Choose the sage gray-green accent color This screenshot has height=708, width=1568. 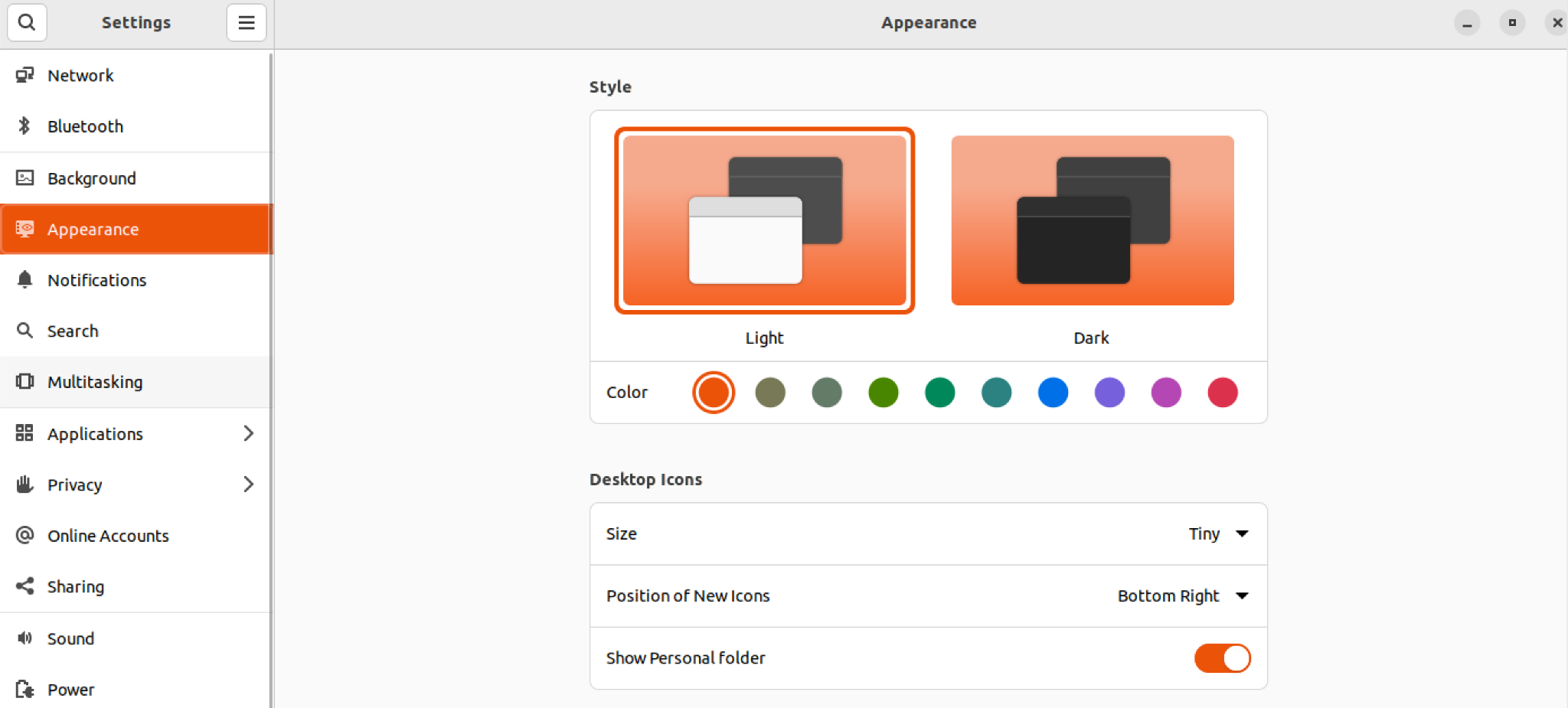click(827, 393)
